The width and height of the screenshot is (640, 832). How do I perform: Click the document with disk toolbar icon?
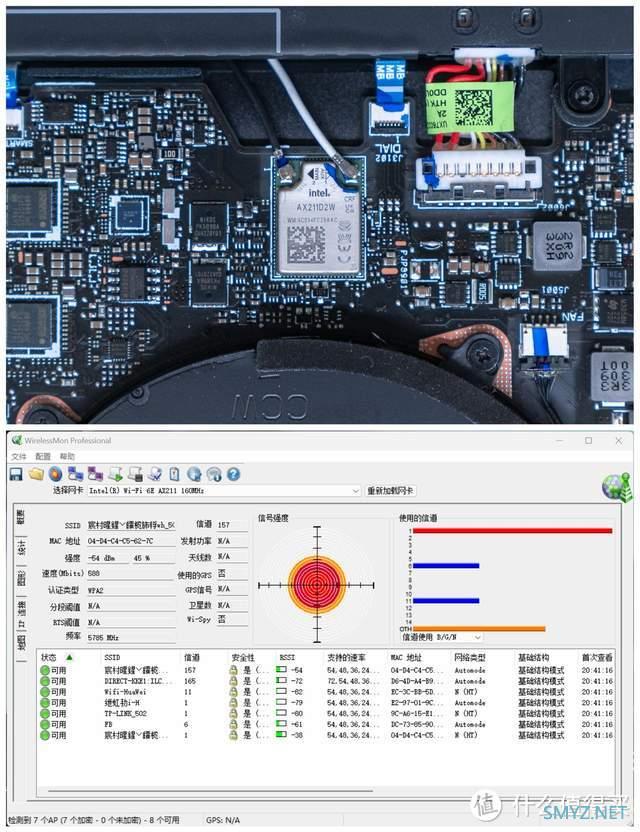[x=135, y=474]
